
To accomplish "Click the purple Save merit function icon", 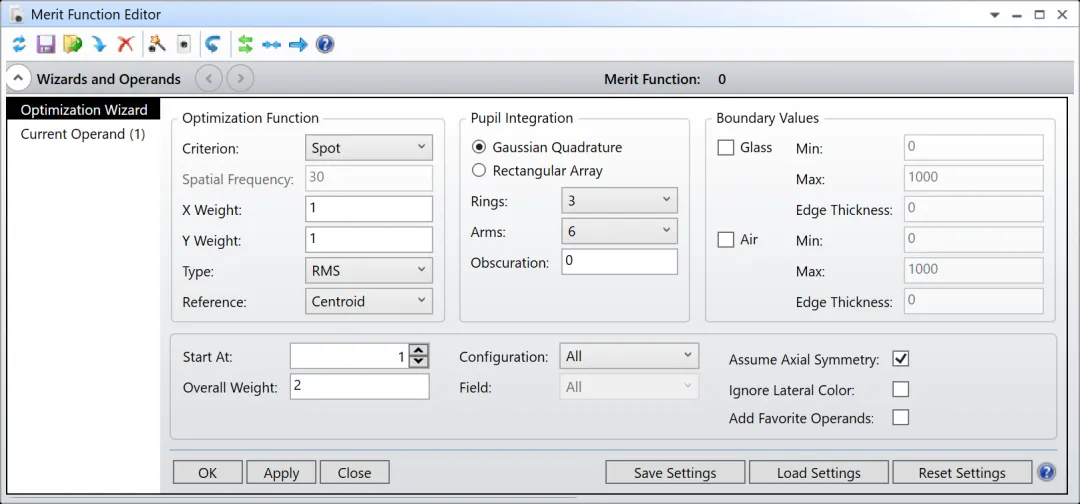I will (x=46, y=44).
